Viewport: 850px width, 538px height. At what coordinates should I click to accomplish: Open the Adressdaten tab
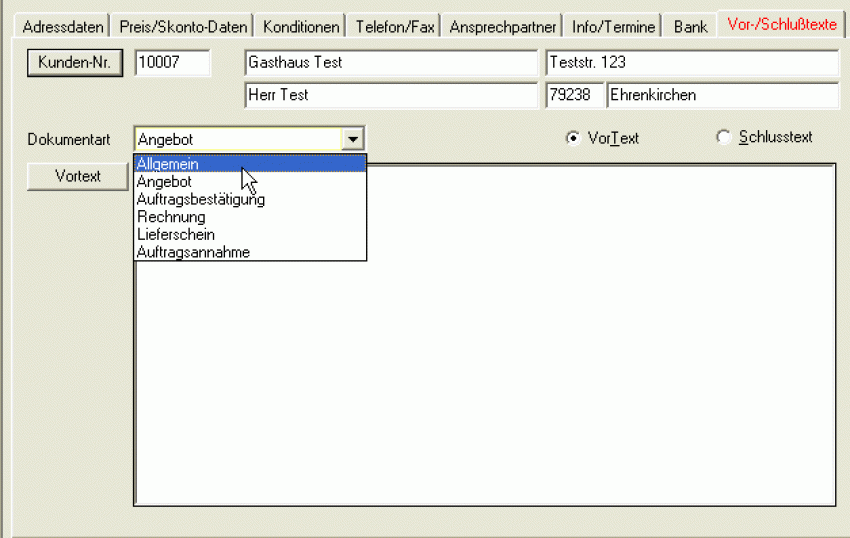point(62,27)
